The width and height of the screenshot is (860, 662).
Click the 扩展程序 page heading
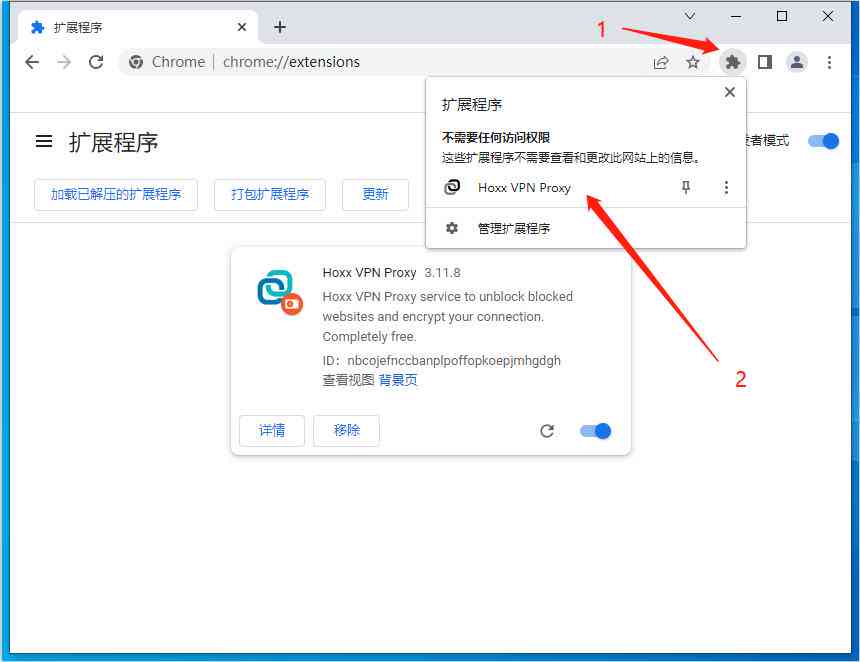114,143
